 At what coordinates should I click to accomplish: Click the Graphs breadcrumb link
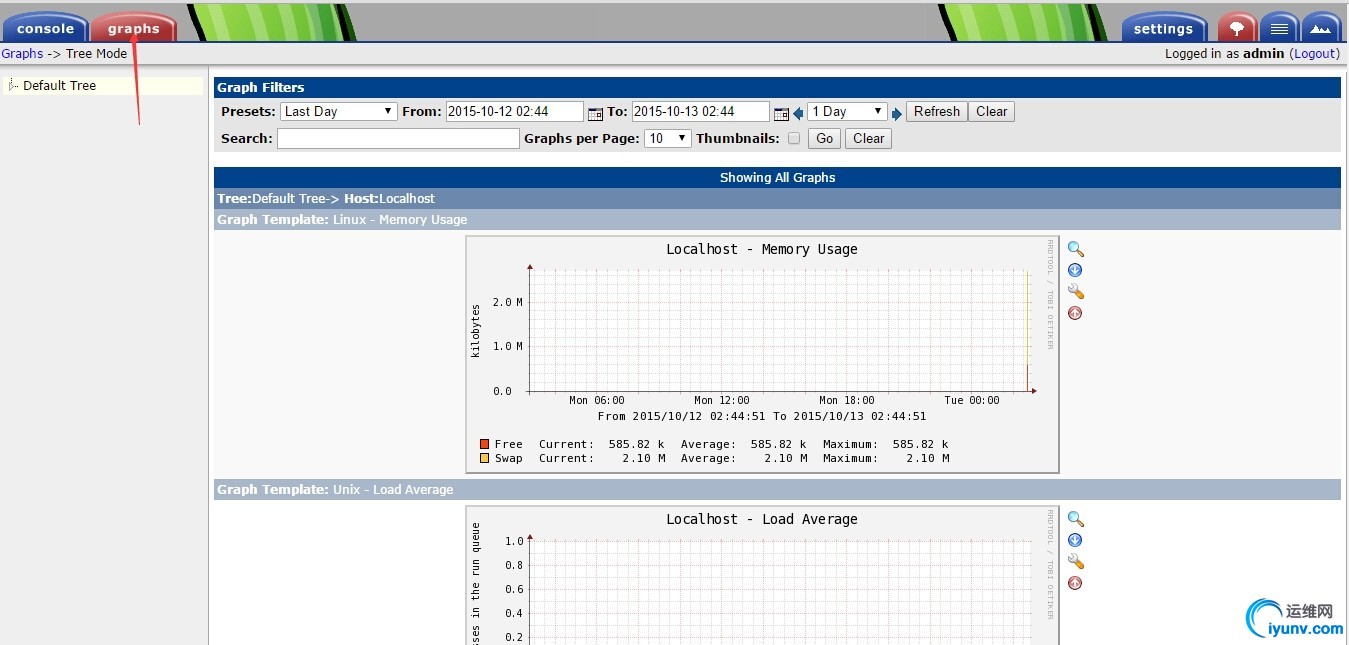tap(22, 54)
